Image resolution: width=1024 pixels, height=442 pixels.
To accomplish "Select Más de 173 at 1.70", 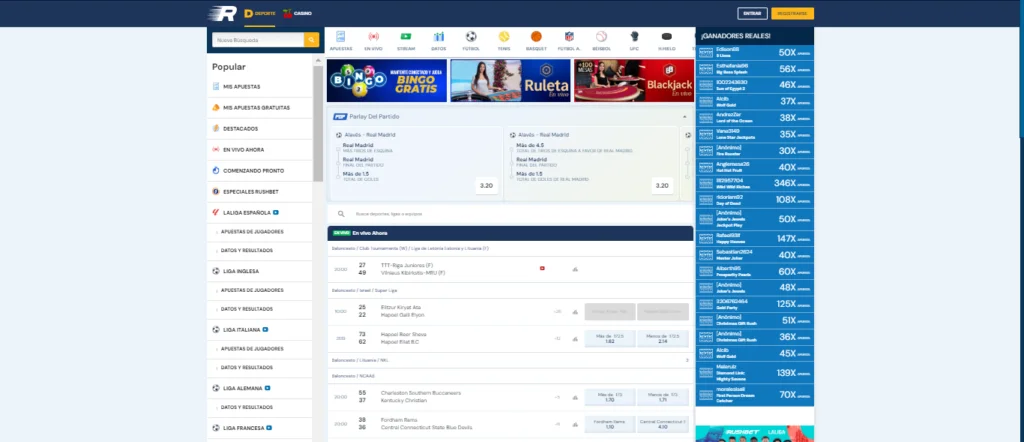I will pos(610,397).
